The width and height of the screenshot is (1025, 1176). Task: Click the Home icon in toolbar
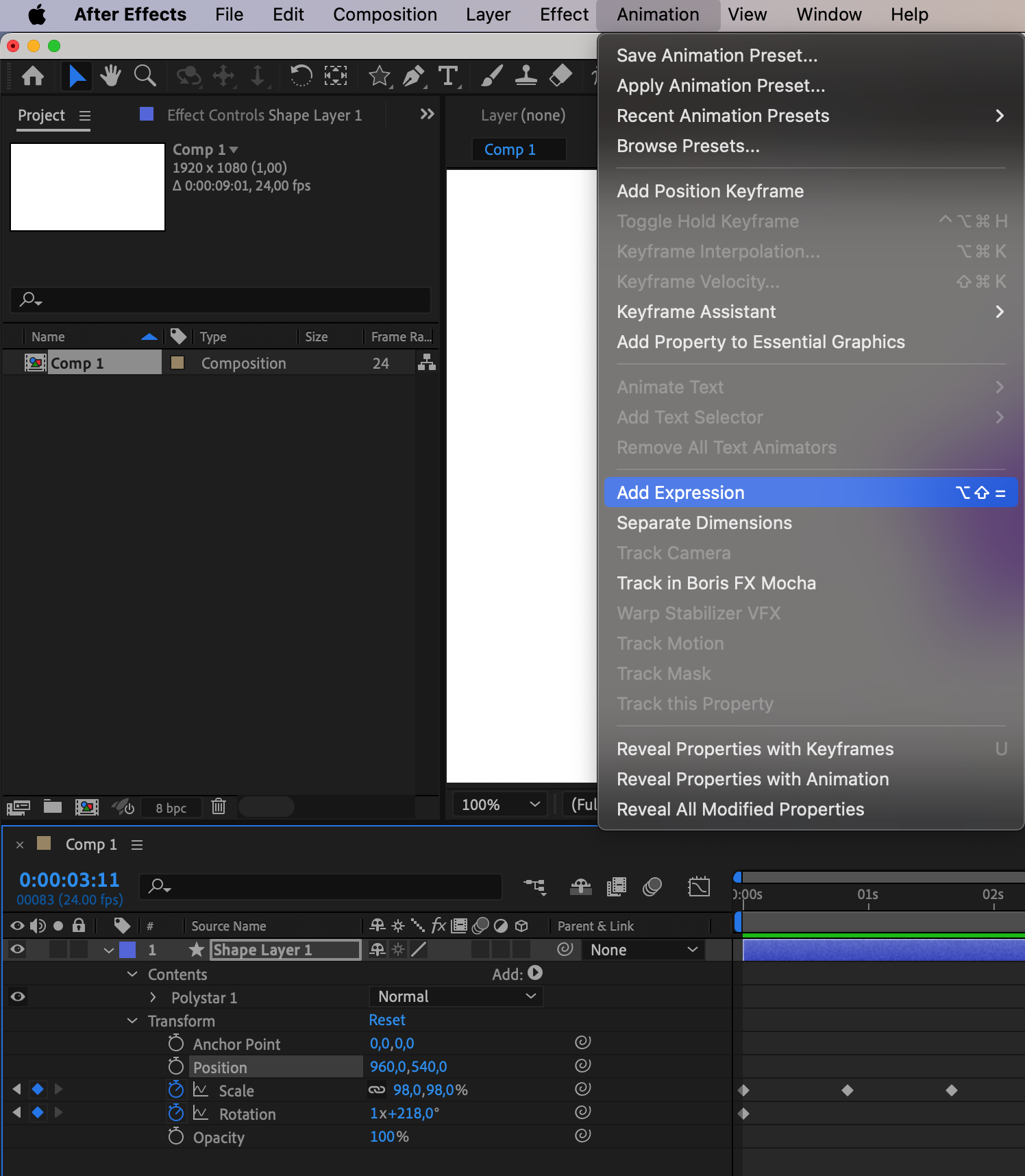click(x=33, y=75)
